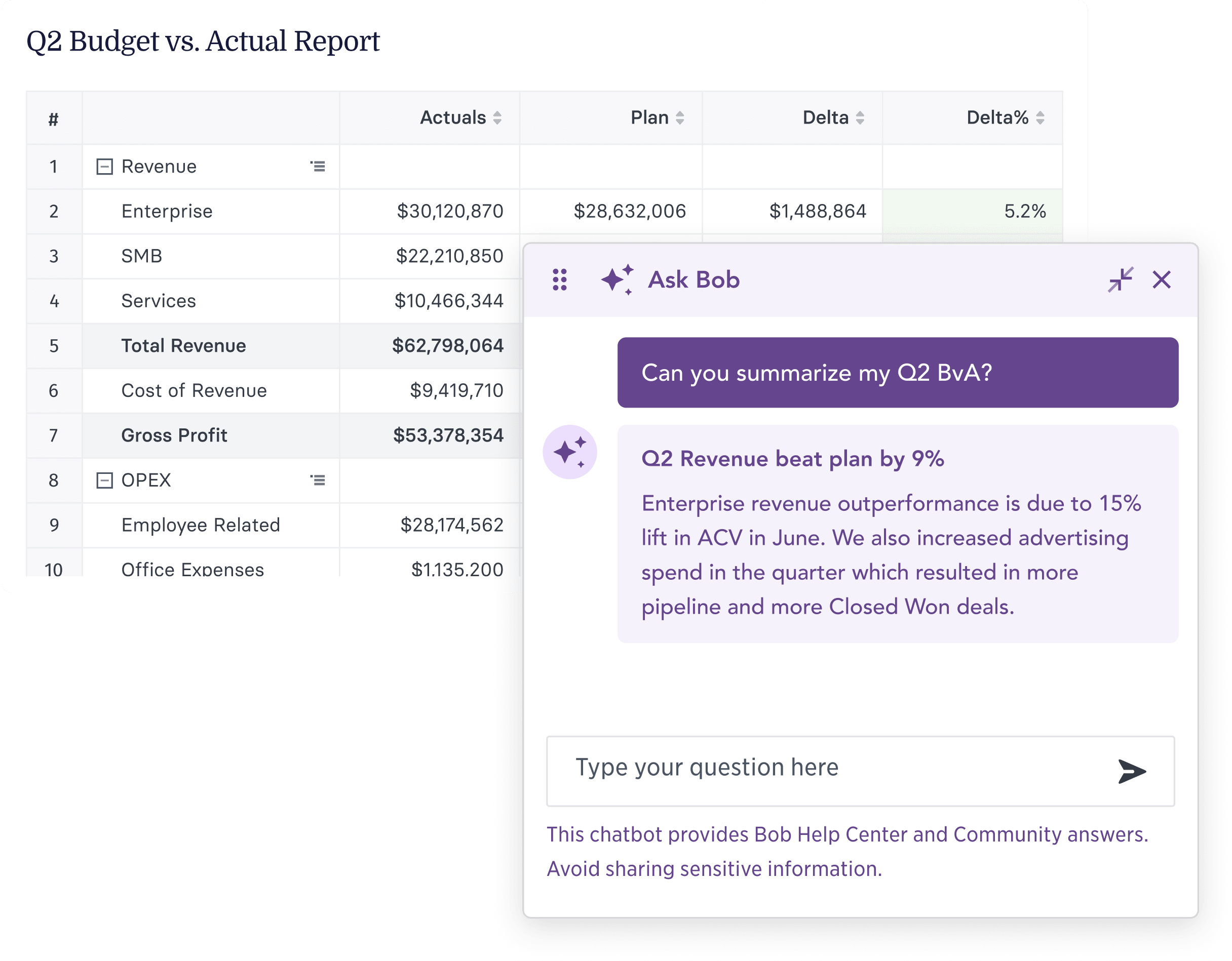Collapse the Revenue group

(x=104, y=167)
